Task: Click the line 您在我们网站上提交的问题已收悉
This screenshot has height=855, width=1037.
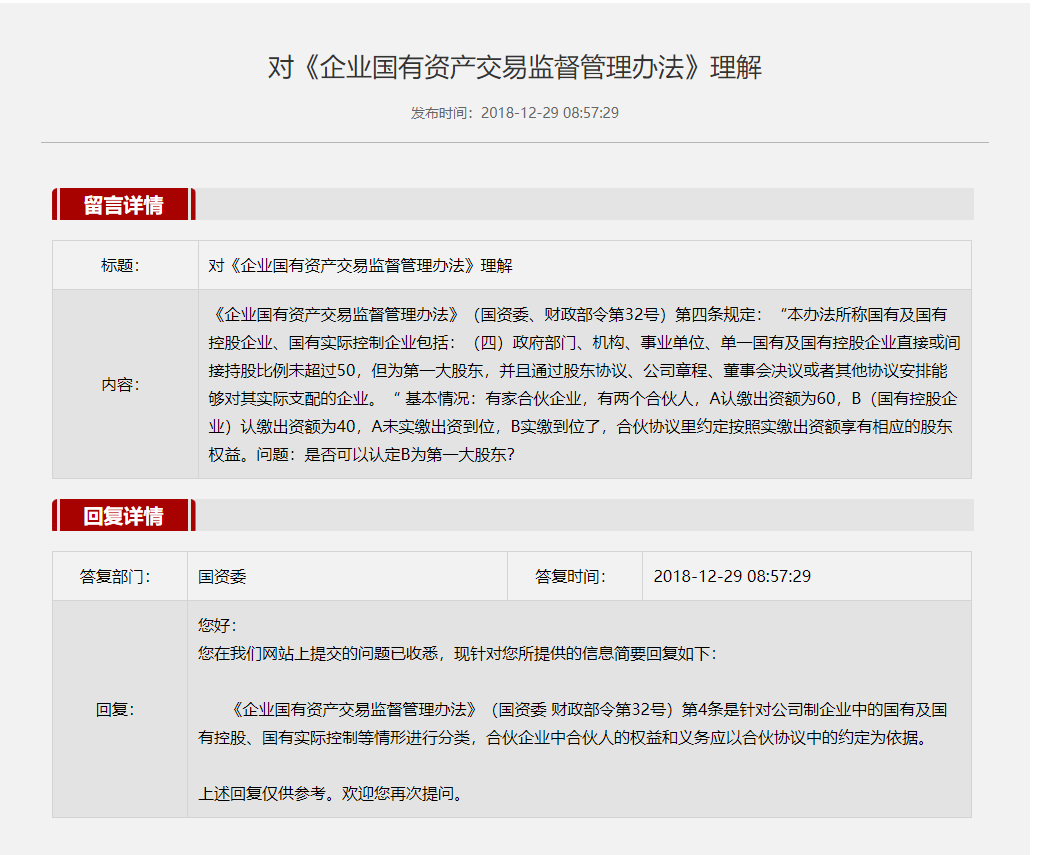Action: [457, 654]
